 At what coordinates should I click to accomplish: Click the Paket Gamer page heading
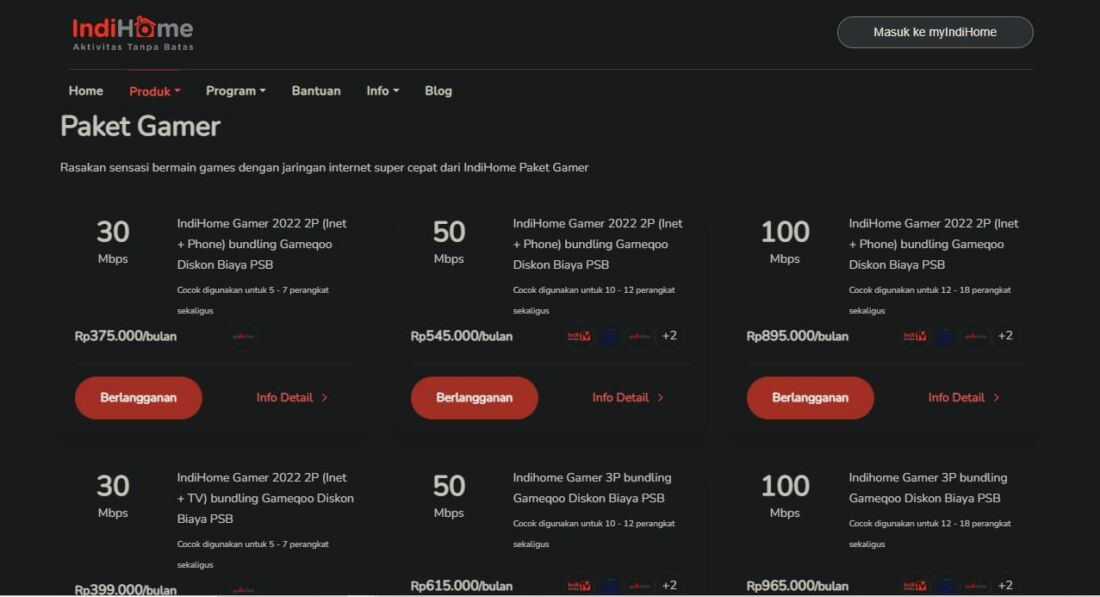(x=140, y=127)
